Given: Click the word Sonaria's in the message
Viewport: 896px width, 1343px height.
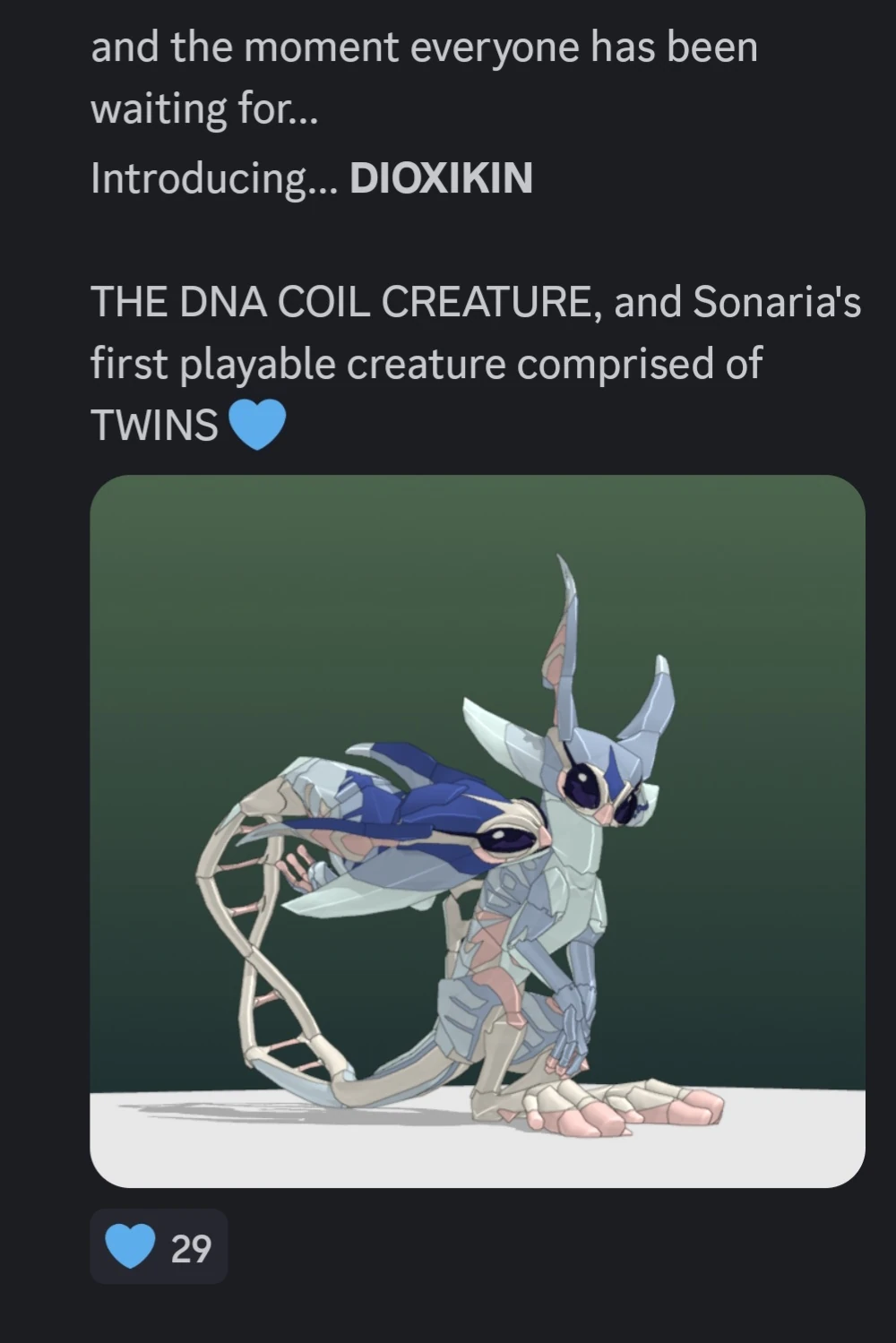Looking at the screenshot, I should click(777, 302).
